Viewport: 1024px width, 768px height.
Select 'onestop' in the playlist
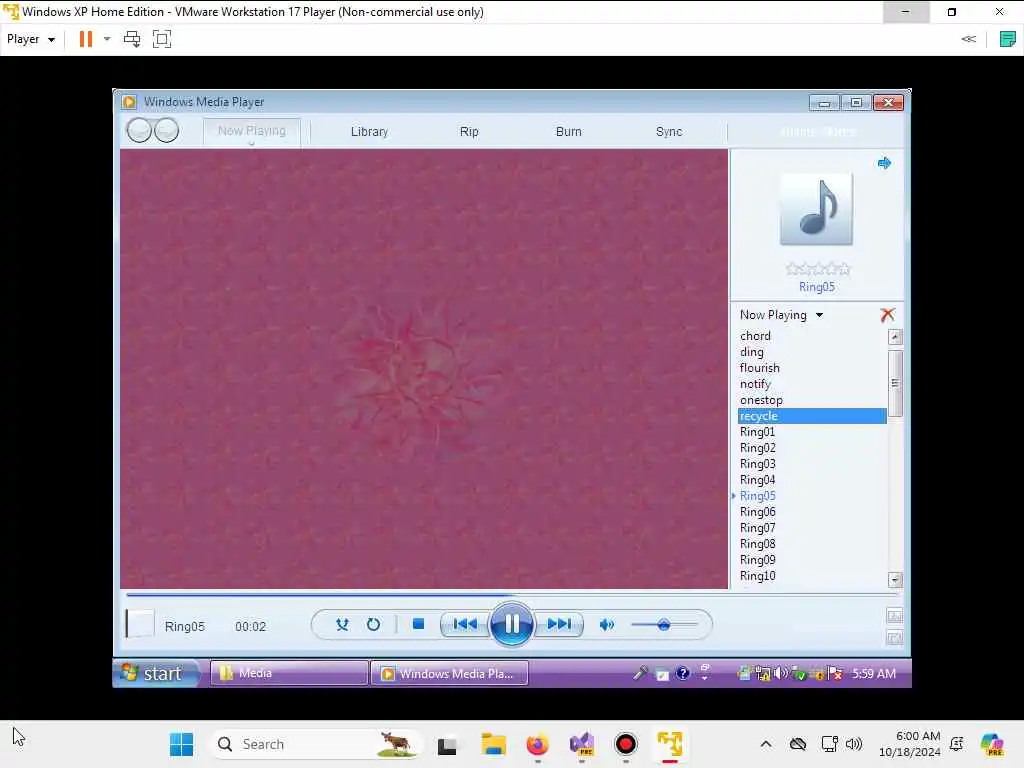pyautogui.click(x=761, y=400)
